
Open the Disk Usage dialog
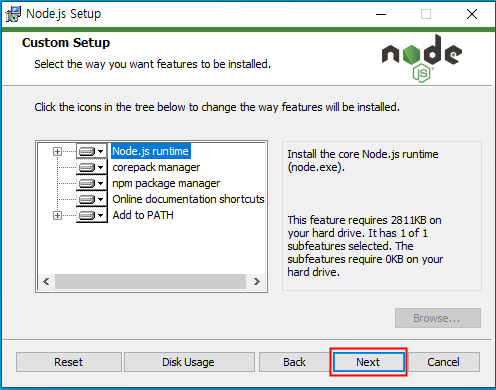(x=189, y=362)
